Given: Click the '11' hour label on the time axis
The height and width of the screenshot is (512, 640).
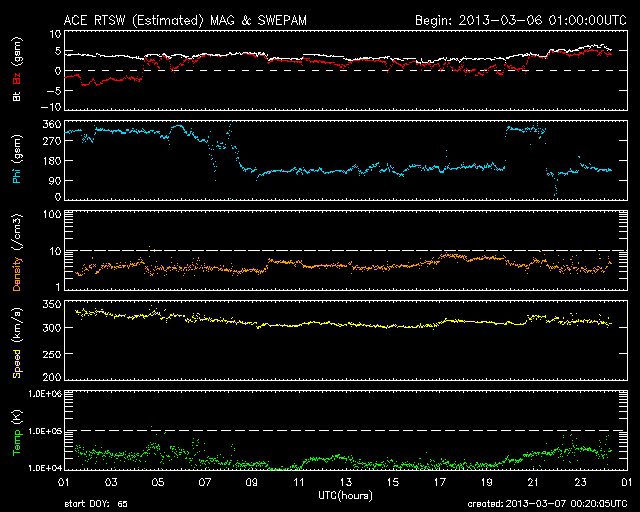Looking at the screenshot, I should 299,482.
